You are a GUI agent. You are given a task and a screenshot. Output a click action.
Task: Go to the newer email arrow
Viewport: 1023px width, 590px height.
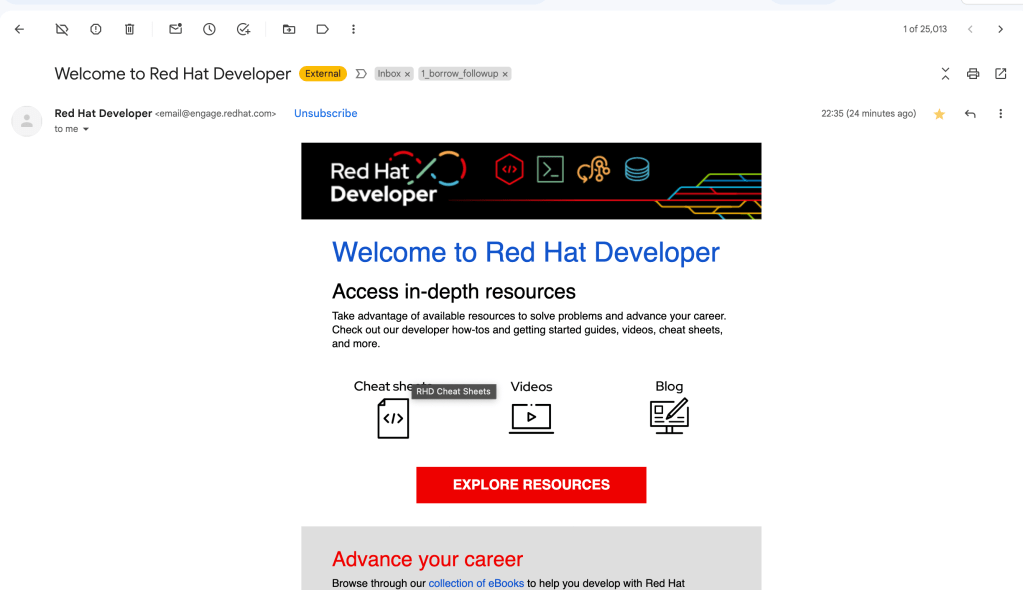pos(970,29)
